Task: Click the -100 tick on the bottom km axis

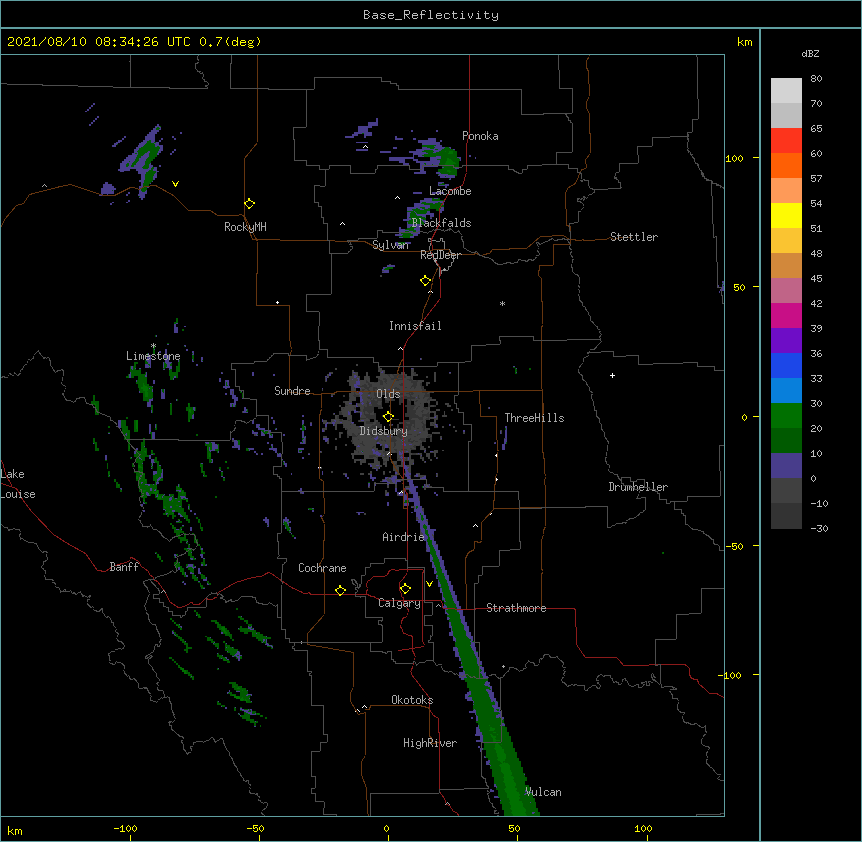Action: click(x=126, y=828)
